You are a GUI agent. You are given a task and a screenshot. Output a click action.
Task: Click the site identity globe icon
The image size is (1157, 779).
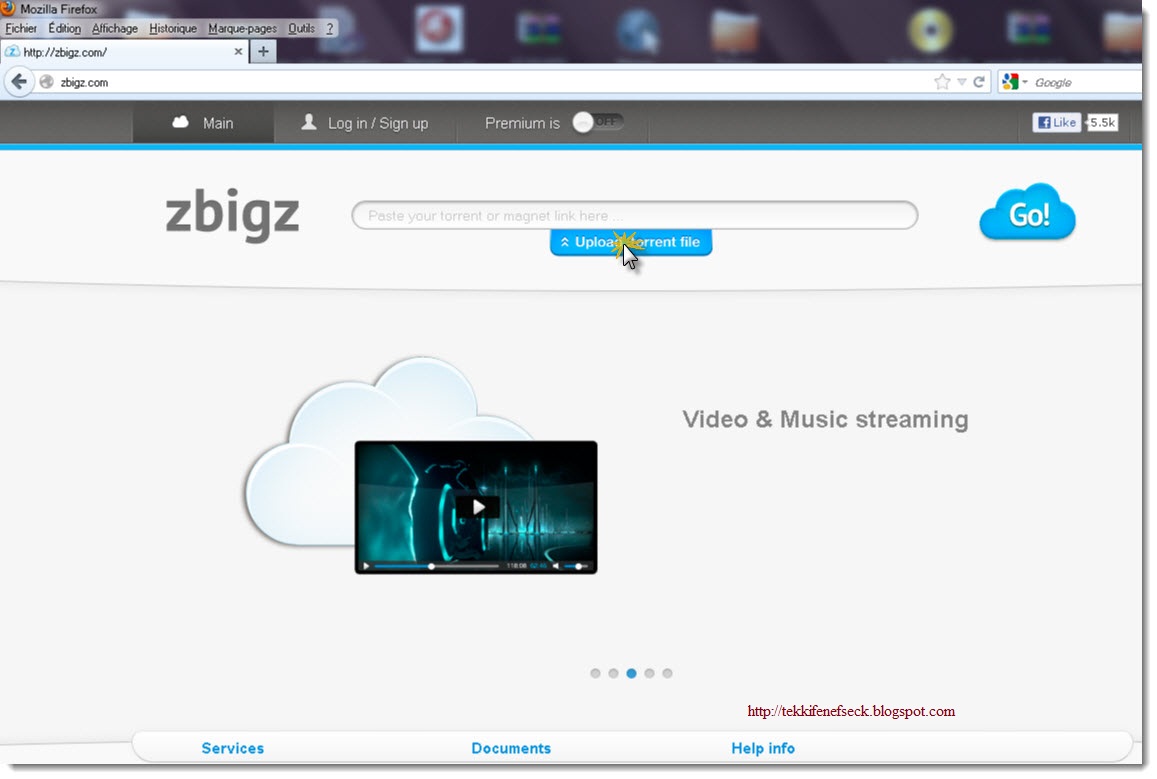[x=46, y=82]
